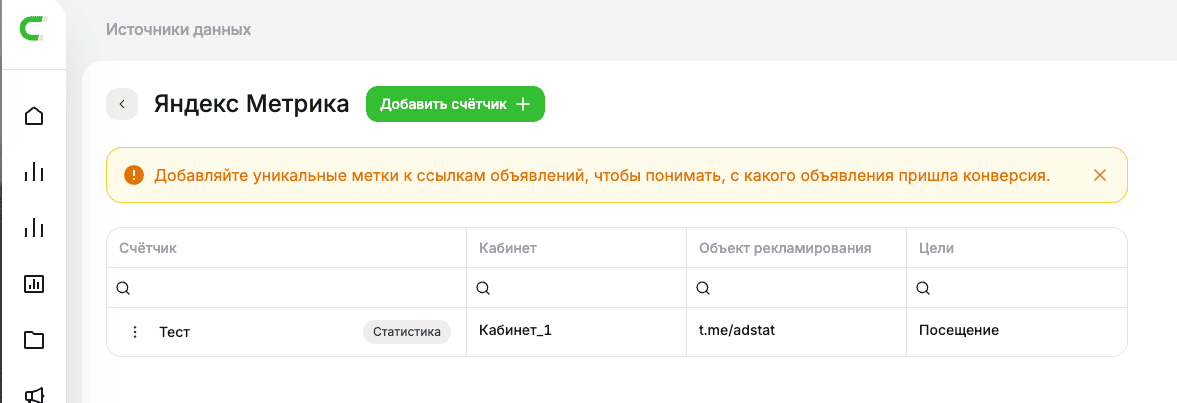Screen dimensions: 1177x403
Task: Click the warning text about unique tags
Action: coord(602,176)
